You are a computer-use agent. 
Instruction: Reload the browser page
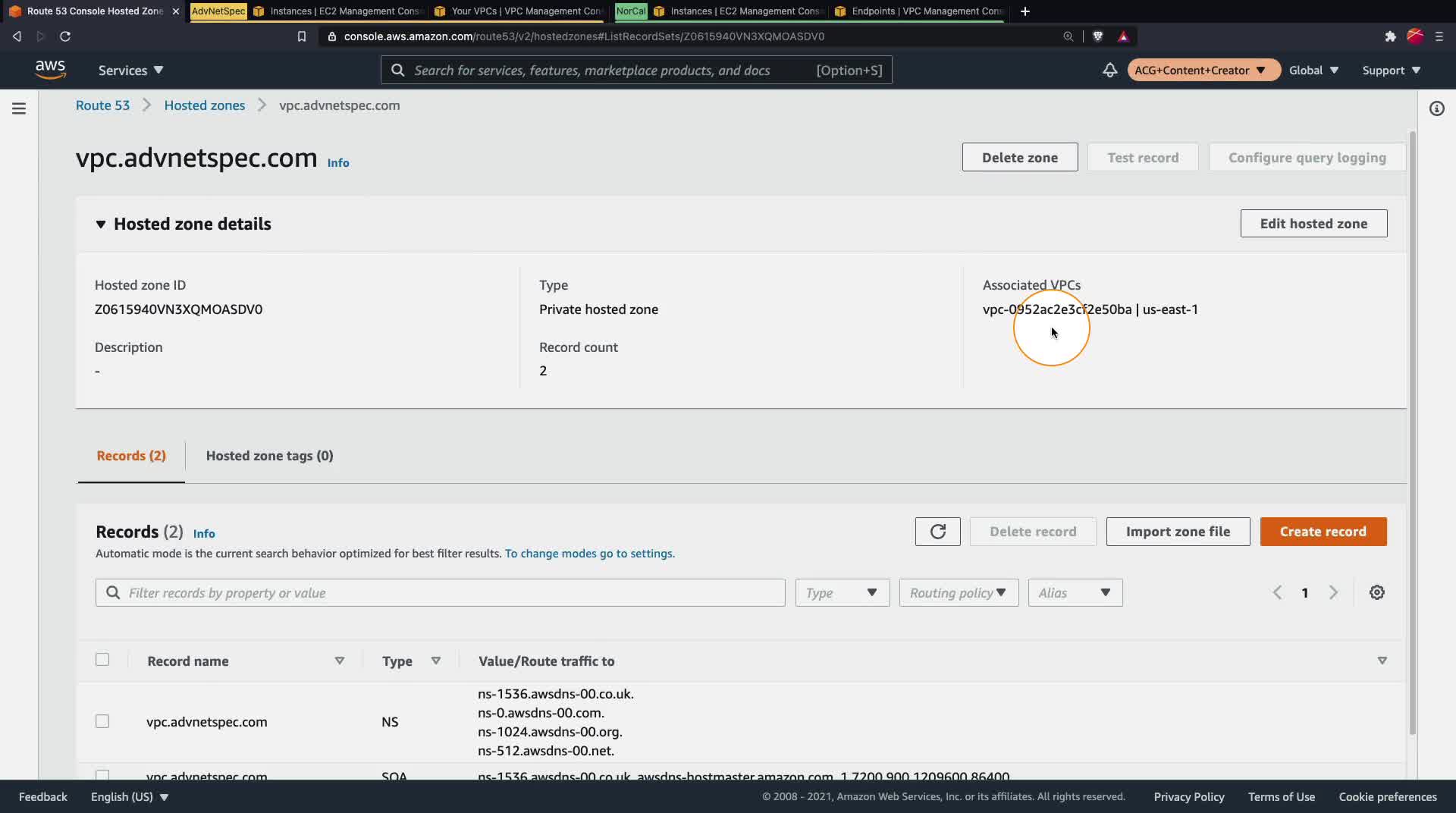[65, 36]
